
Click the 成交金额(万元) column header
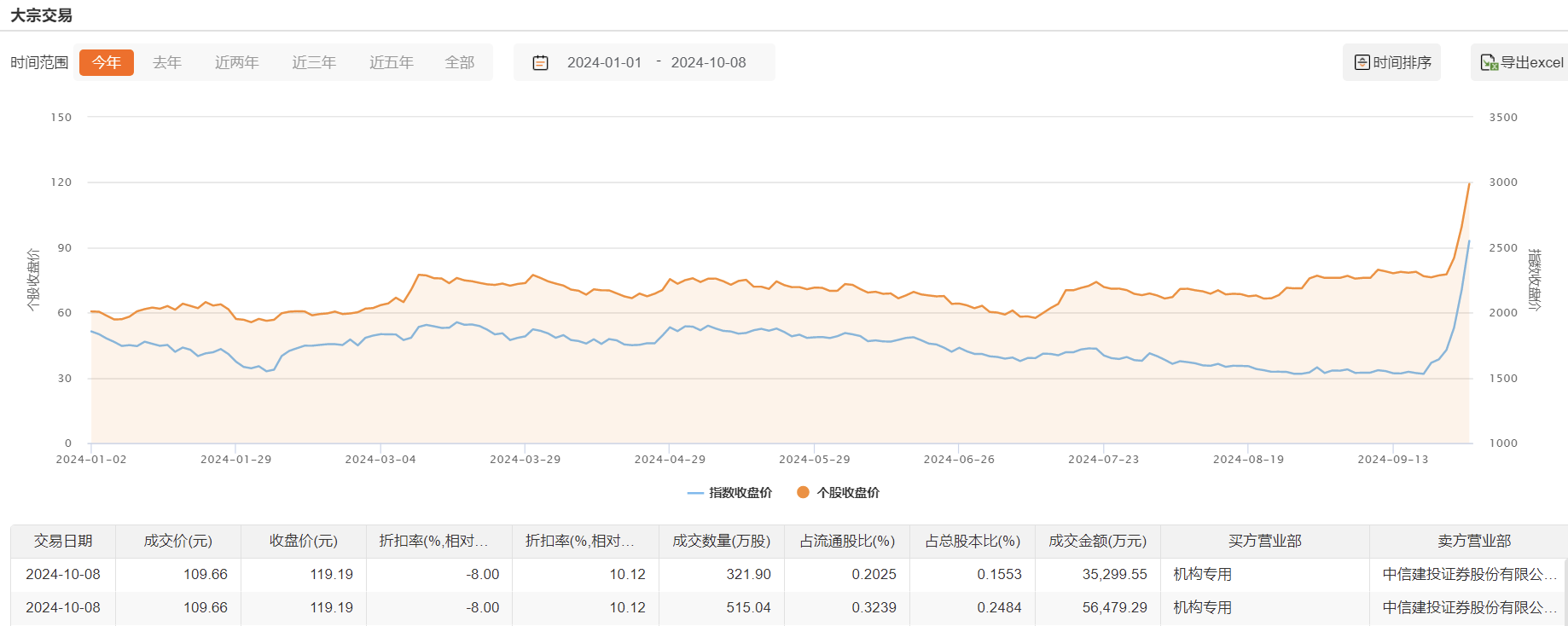pos(1097,542)
